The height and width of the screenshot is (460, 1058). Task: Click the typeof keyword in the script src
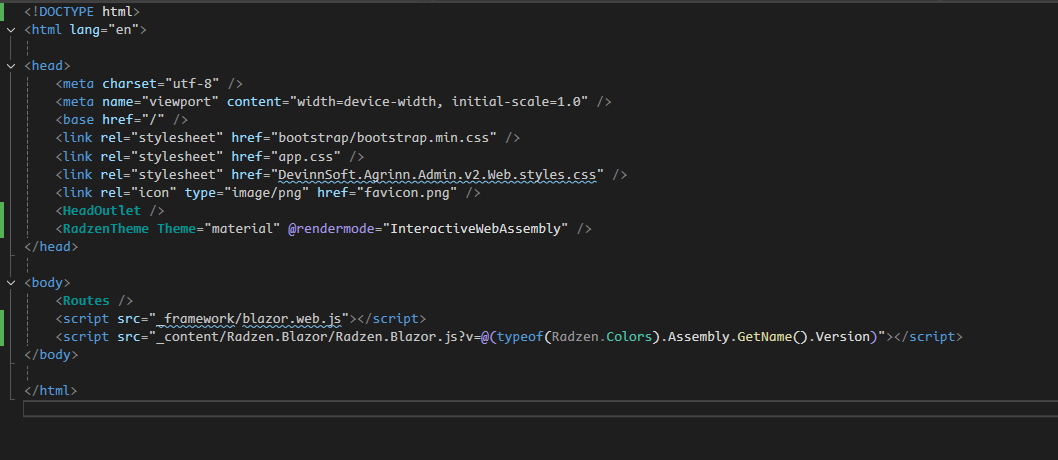(521, 337)
